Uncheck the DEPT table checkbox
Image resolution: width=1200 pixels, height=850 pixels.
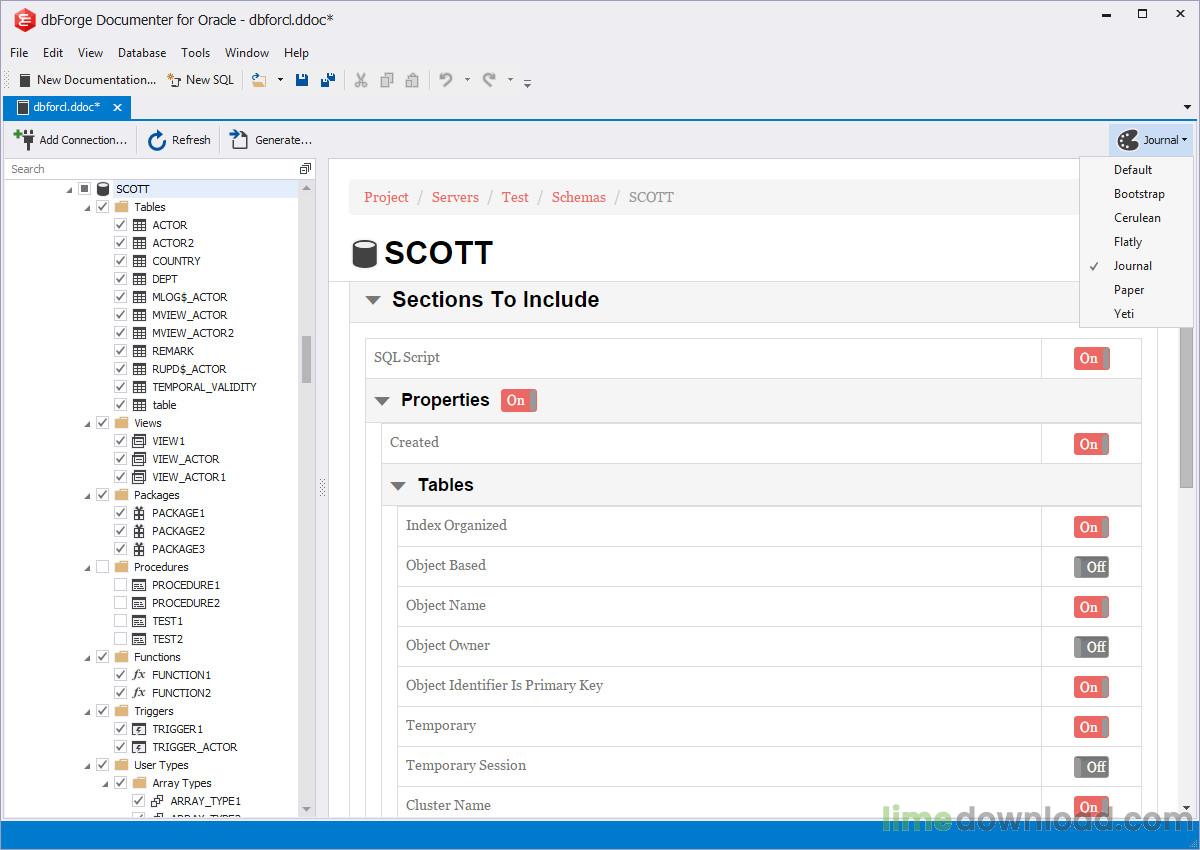120,278
